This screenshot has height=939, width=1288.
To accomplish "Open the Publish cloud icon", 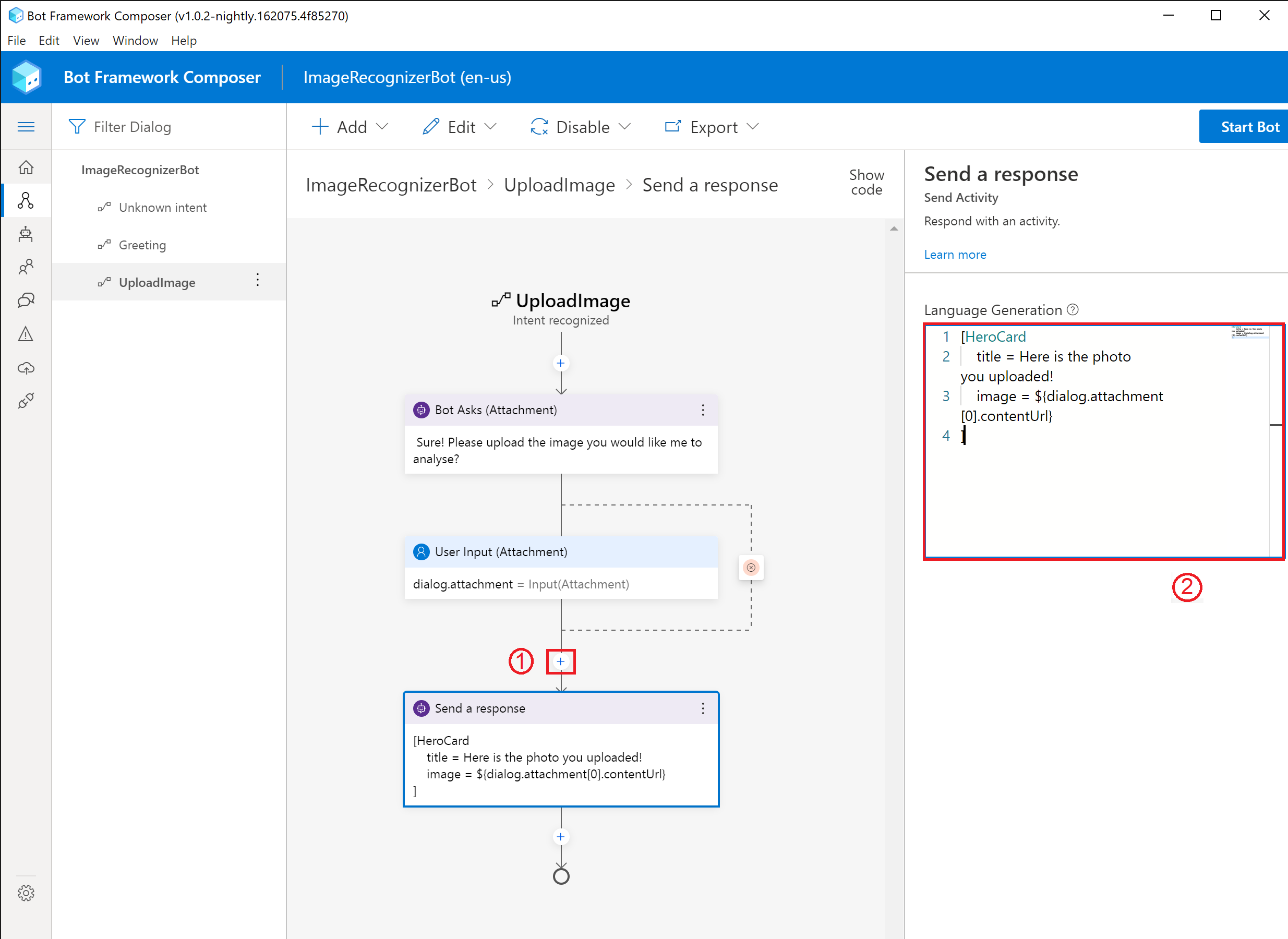I will click(26, 368).
